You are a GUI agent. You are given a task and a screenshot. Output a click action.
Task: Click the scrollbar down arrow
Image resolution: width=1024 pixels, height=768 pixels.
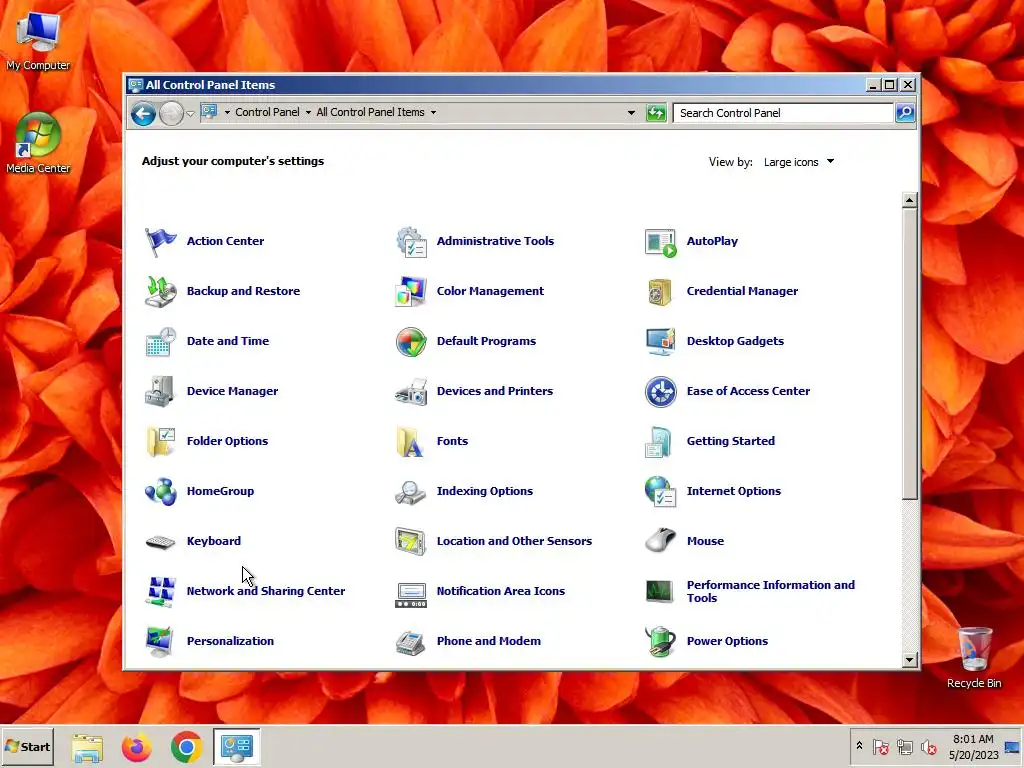pos(910,660)
